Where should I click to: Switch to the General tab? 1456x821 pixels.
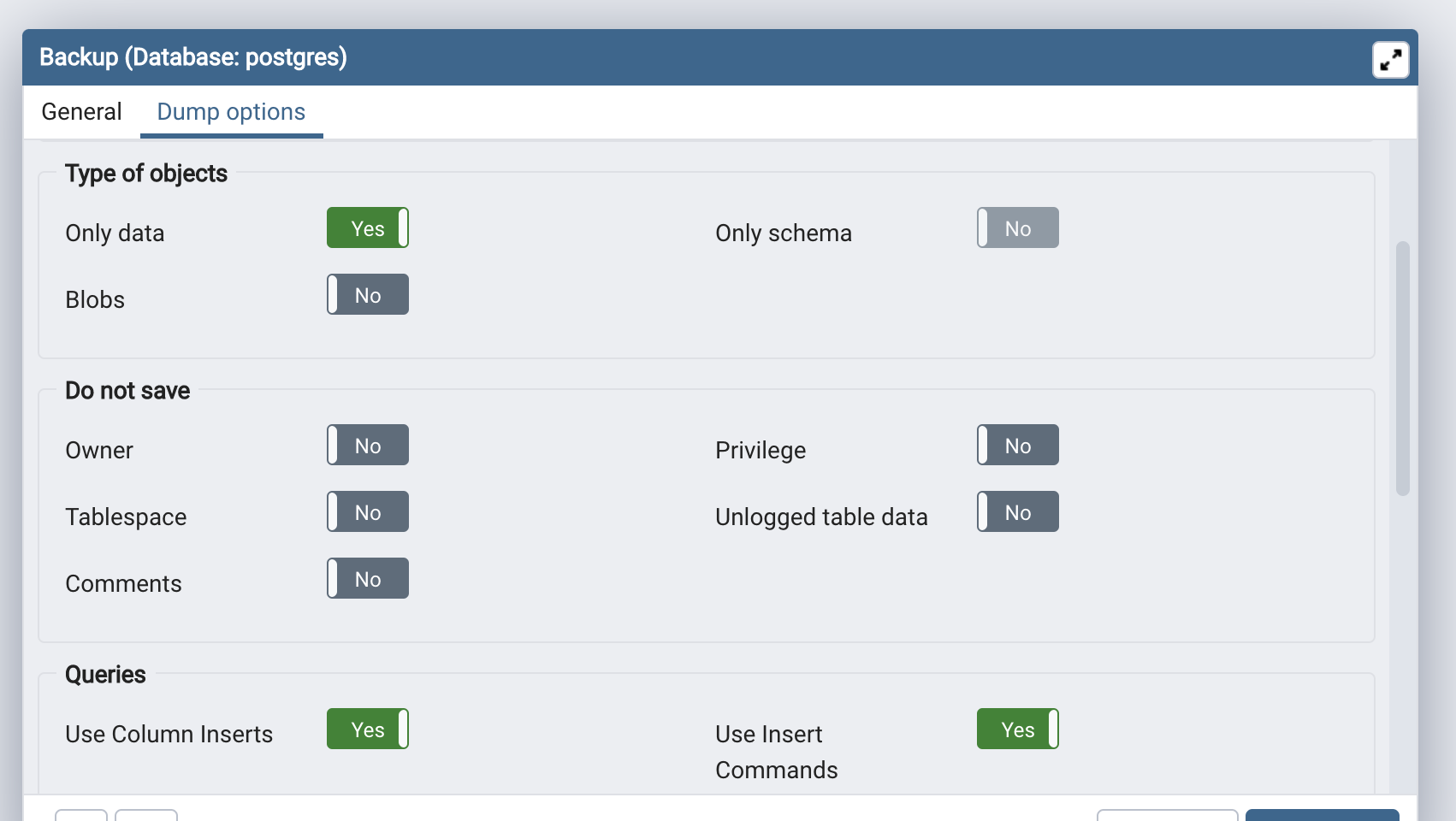pos(81,112)
